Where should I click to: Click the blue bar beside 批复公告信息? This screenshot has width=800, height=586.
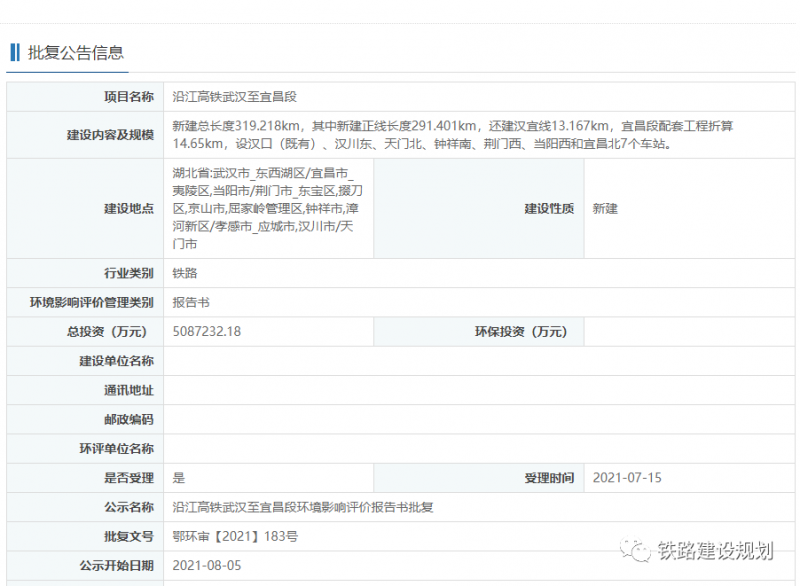pyautogui.click(x=15, y=52)
